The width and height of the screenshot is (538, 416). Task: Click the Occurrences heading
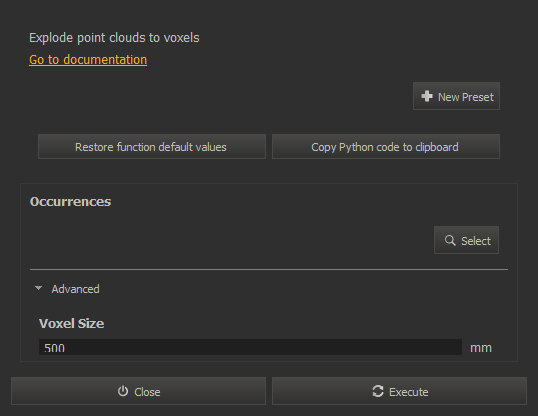pyautogui.click(x=70, y=201)
